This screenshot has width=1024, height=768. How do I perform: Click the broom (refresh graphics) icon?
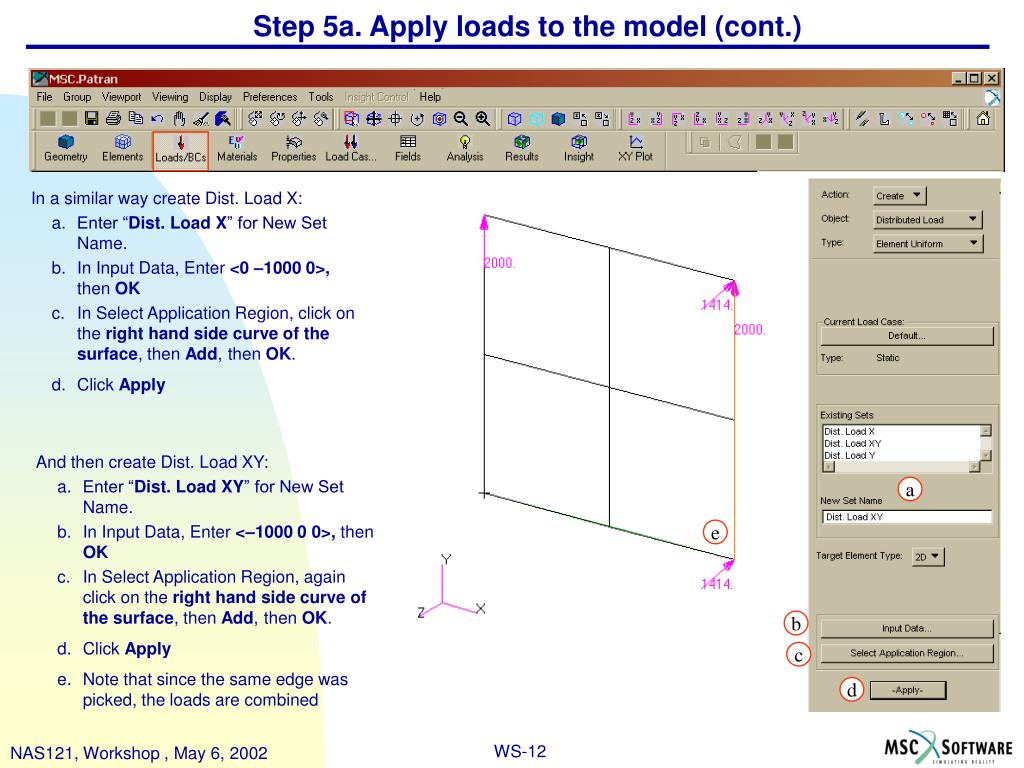point(201,118)
